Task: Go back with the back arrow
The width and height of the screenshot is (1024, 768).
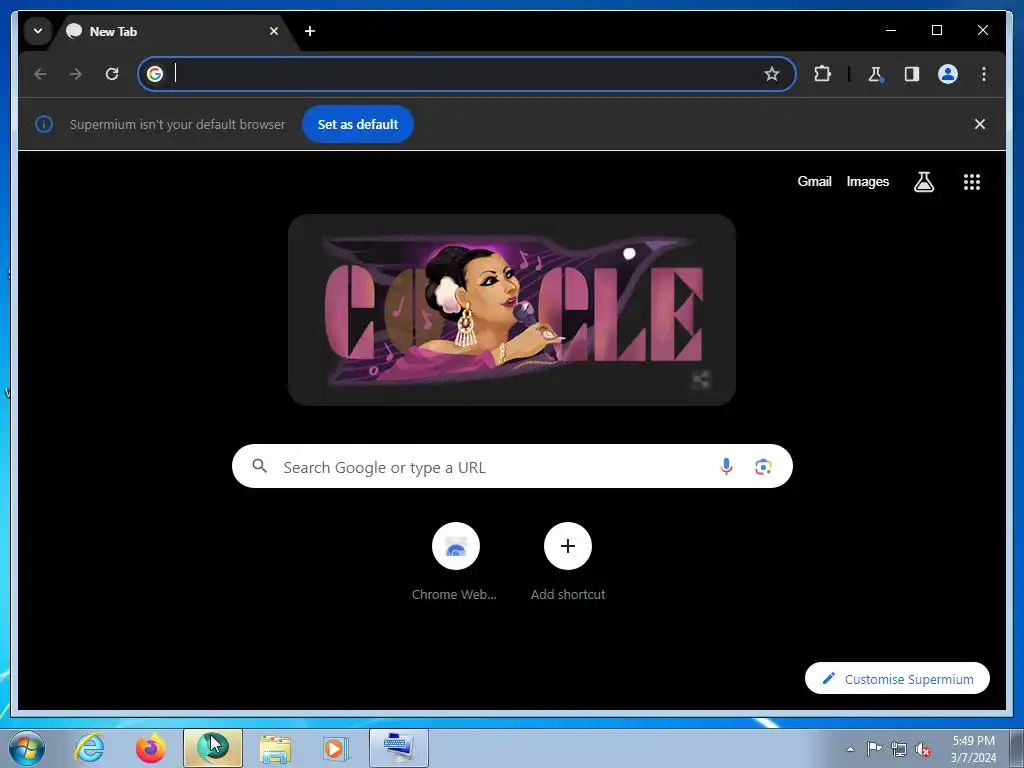Action: point(40,74)
